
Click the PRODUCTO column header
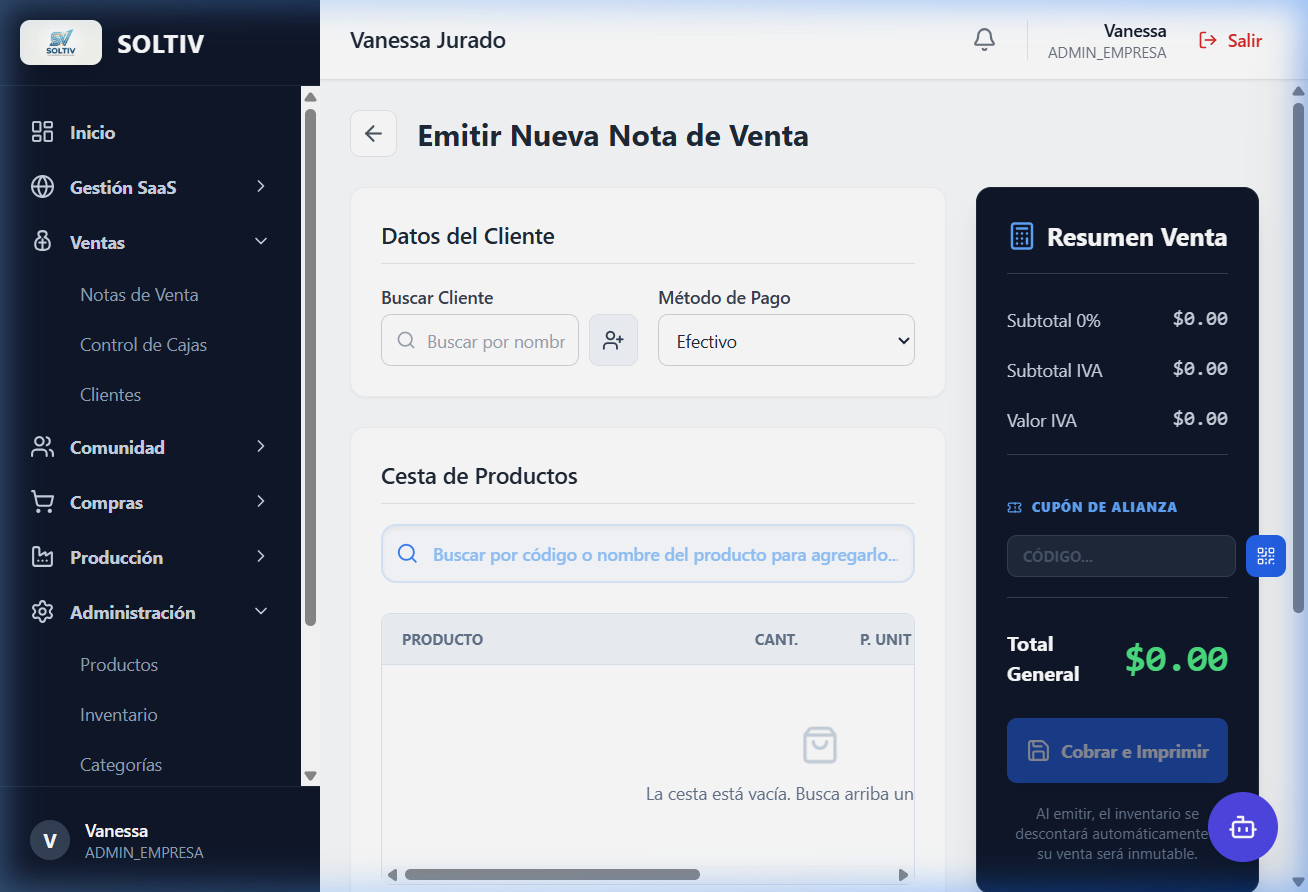(442, 640)
